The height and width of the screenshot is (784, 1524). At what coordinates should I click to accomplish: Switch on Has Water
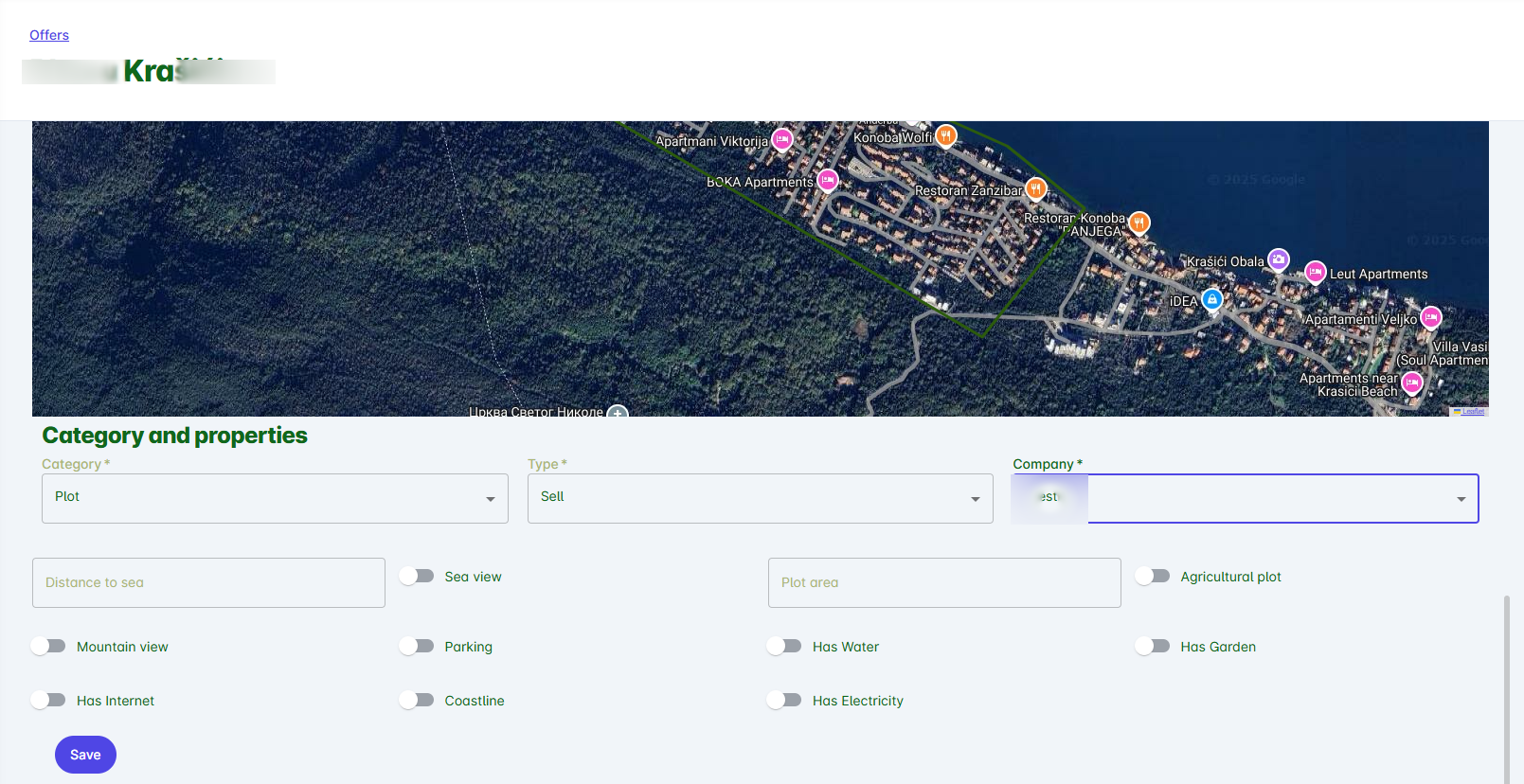(x=784, y=646)
